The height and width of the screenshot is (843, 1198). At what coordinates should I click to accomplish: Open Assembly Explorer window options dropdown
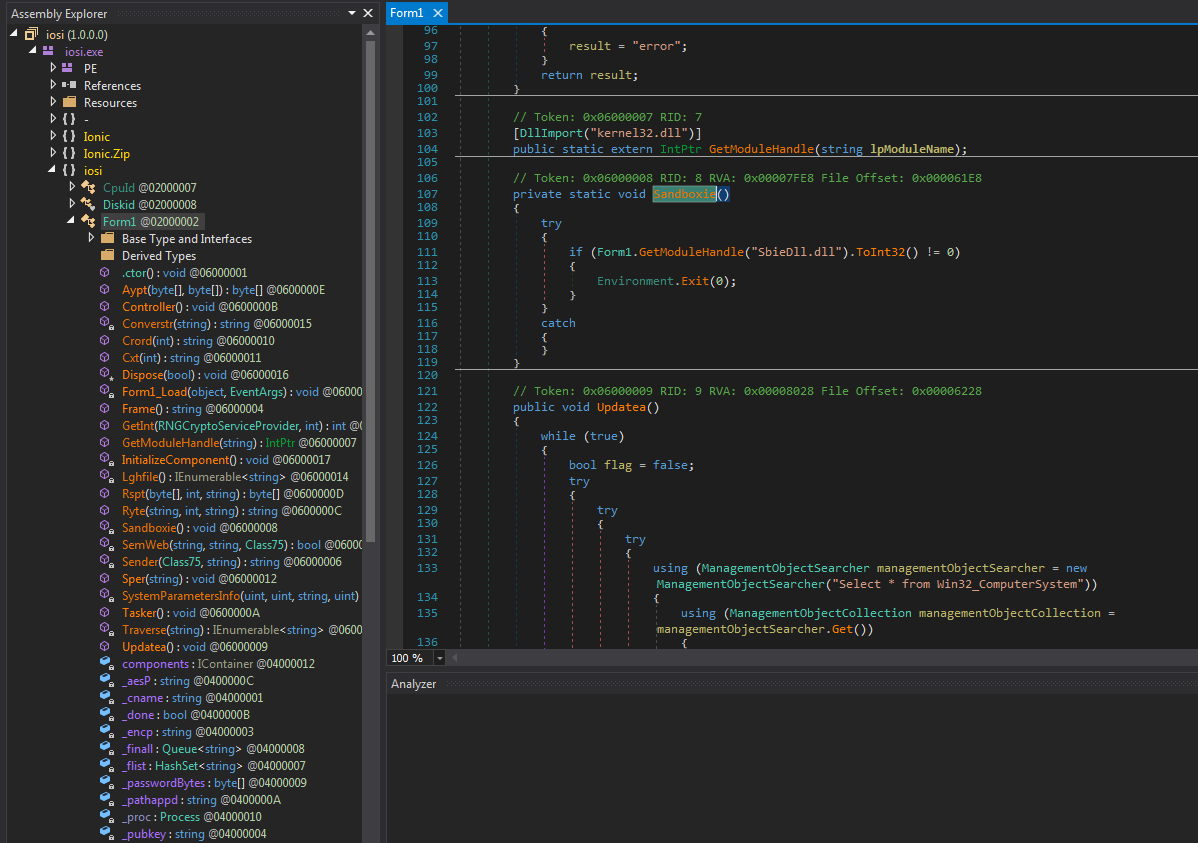tap(352, 13)
